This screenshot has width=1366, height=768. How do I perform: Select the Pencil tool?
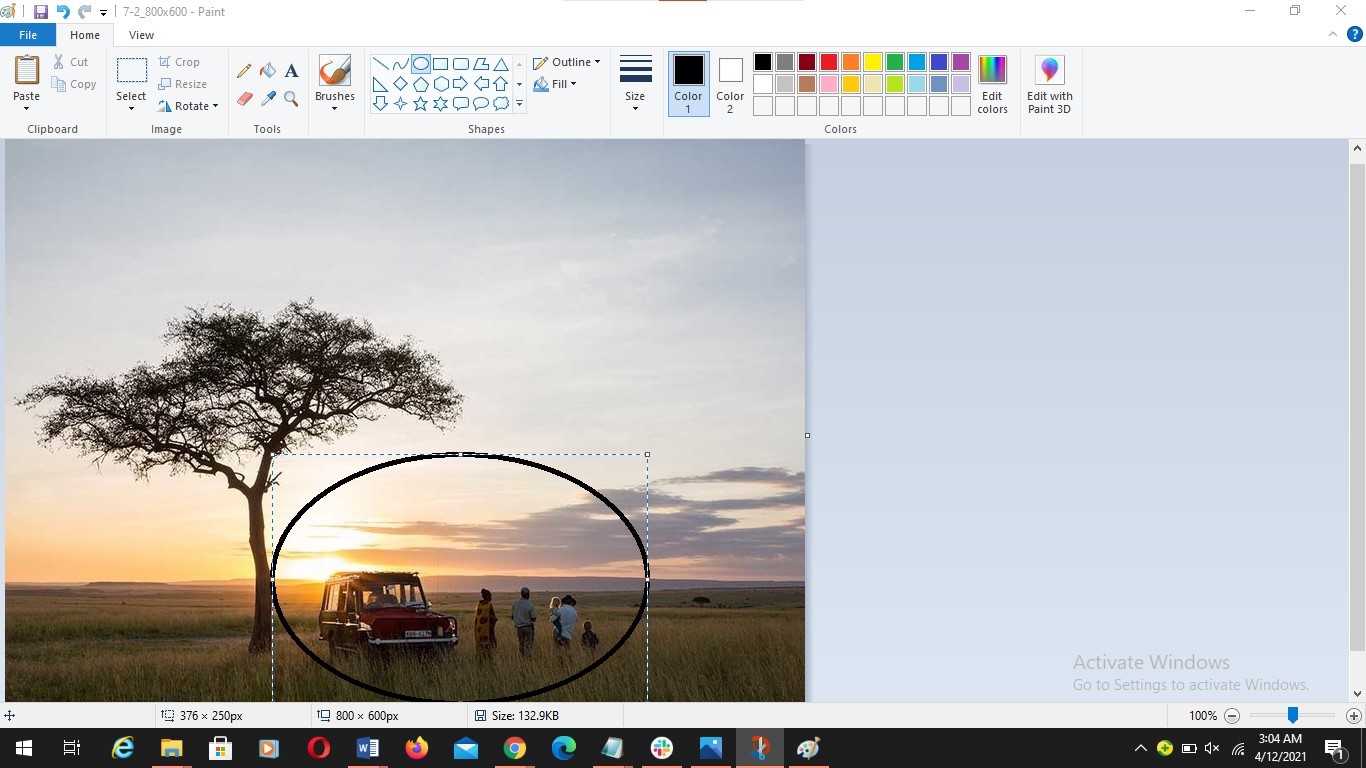pyautogui.click(x=244, y=71)
